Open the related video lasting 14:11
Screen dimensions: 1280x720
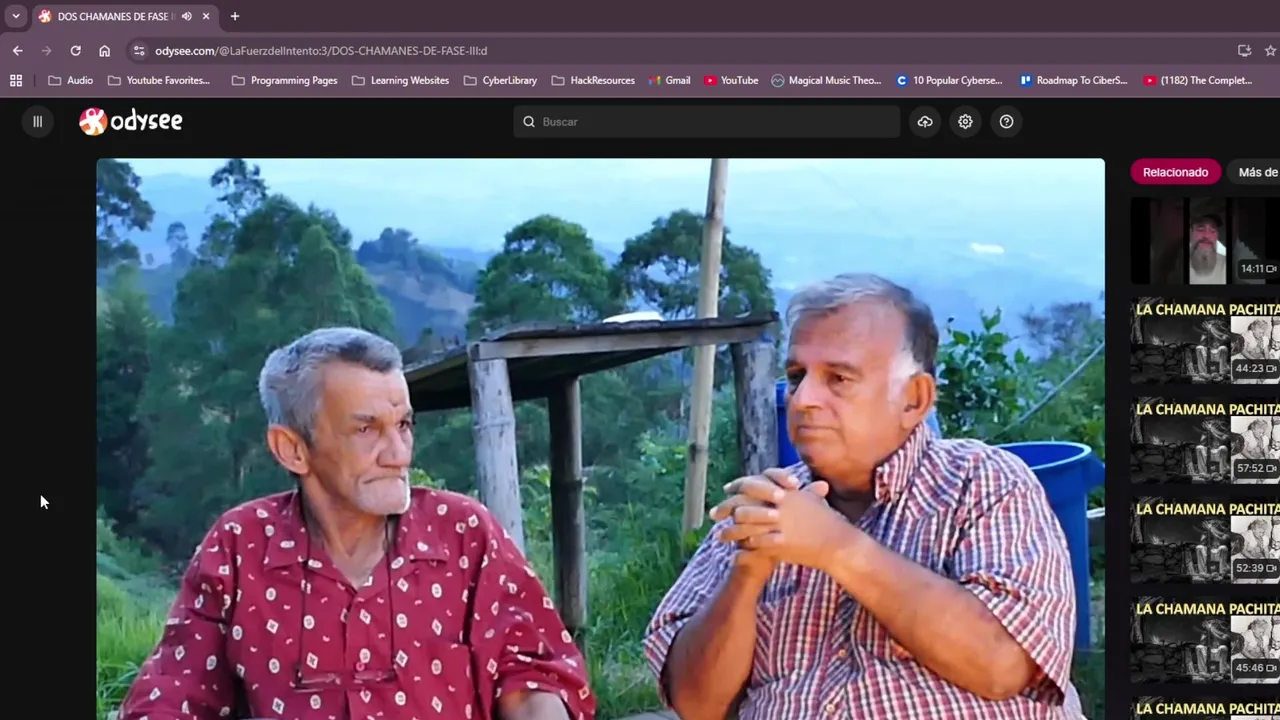1205,241
